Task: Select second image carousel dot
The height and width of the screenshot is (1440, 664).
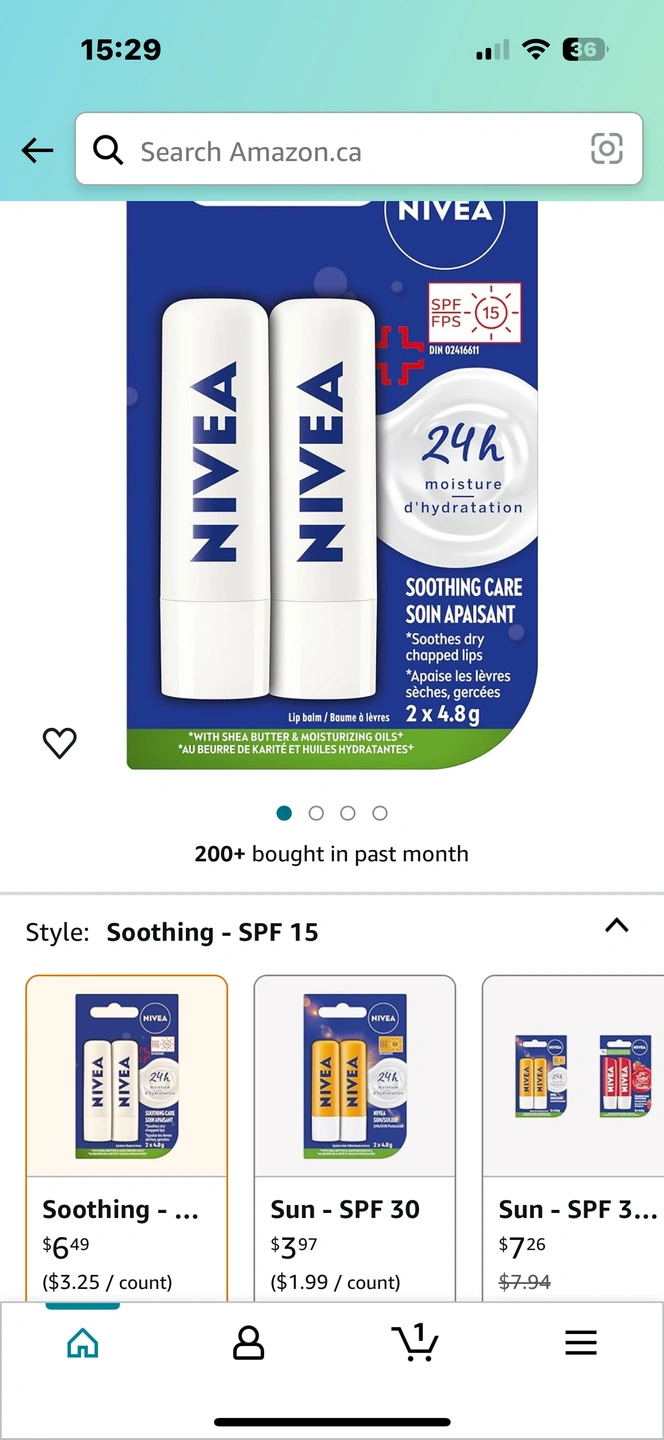Action: pos(316,813)
